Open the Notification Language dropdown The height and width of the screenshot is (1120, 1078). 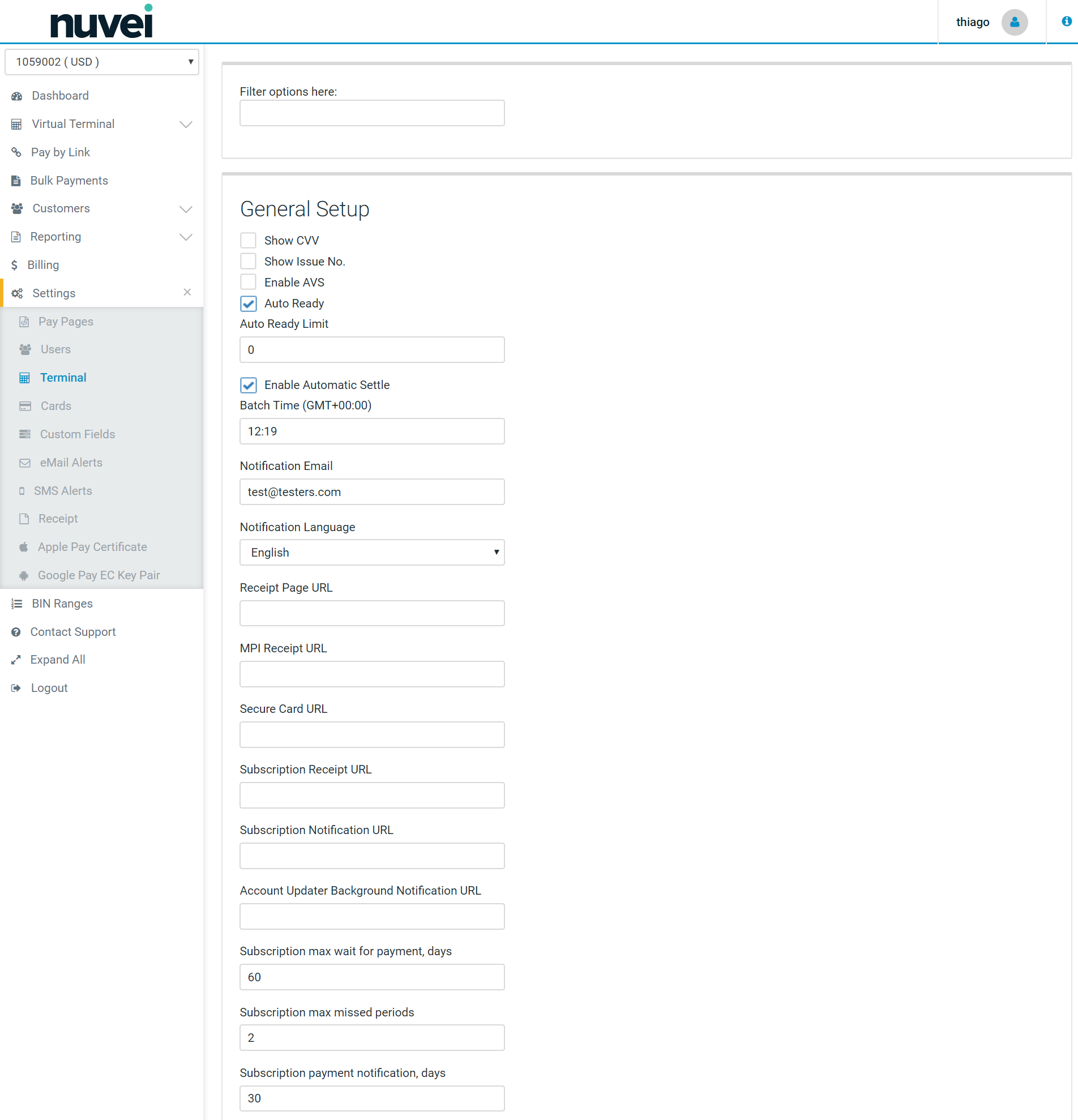pos(371,553)
